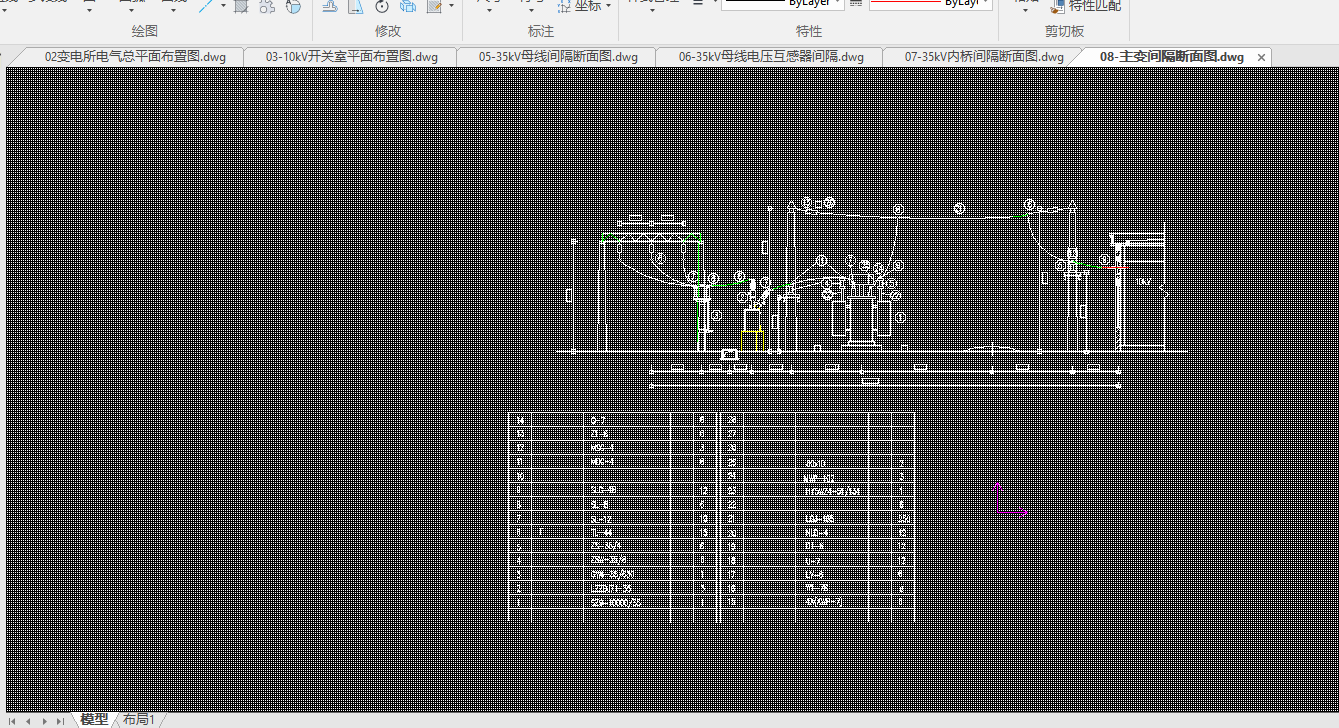Switch to the 02变电所电气总平面布置图.dwg tab

[135, 57]
